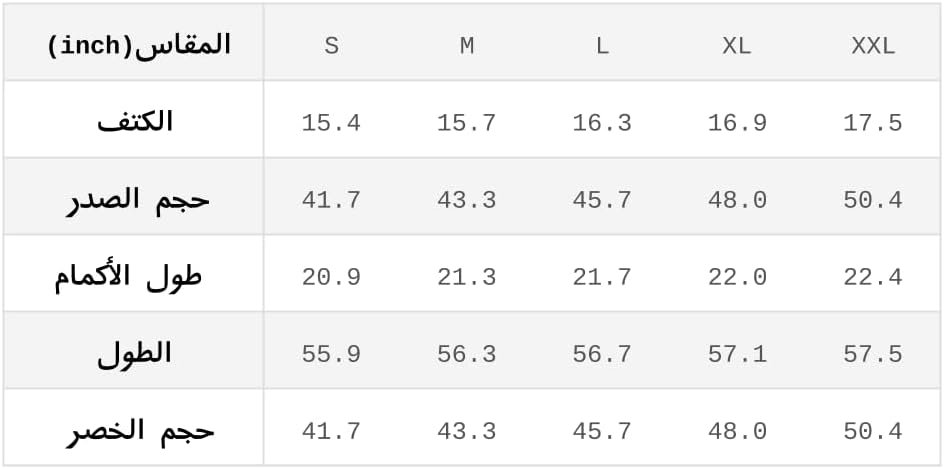Select the XXL size column header
This screenshot has height=469, width=944.
(x=873, y=46)
